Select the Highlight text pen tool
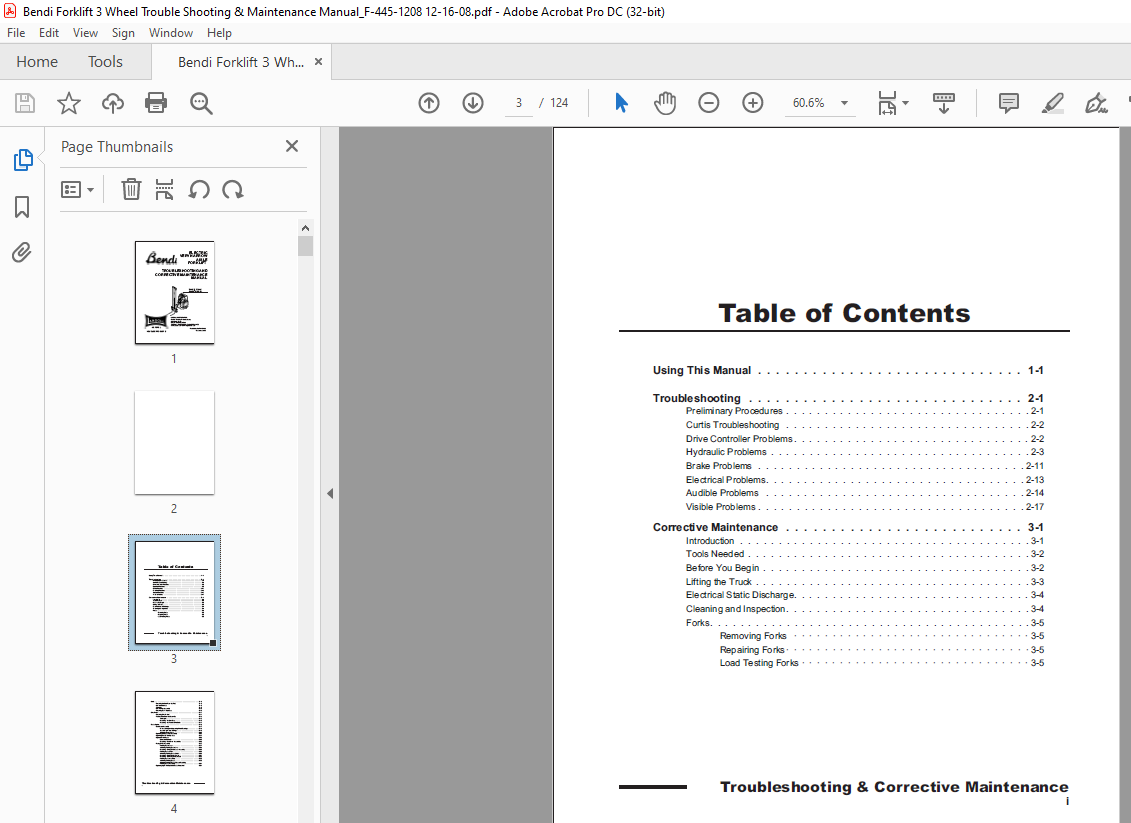Screen dimensions: 1131x823 coord(1052,103)
